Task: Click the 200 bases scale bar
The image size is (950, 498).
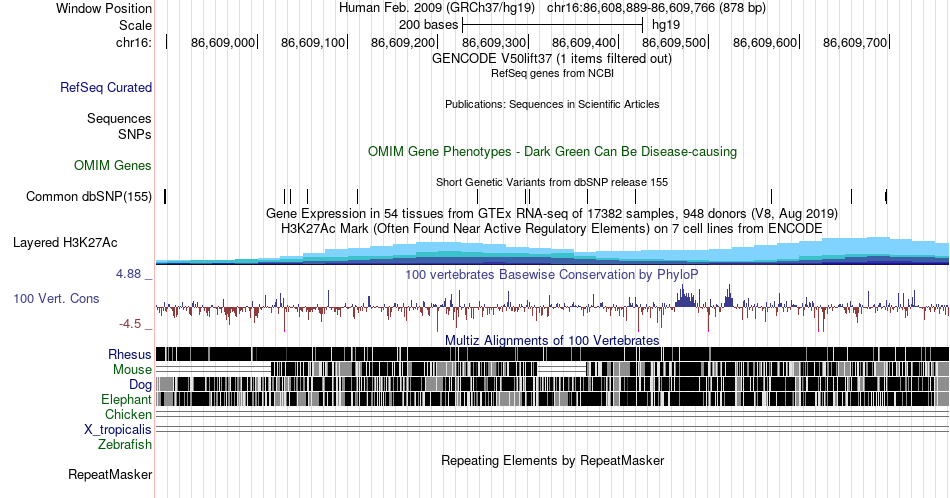Action: point(552,25)
